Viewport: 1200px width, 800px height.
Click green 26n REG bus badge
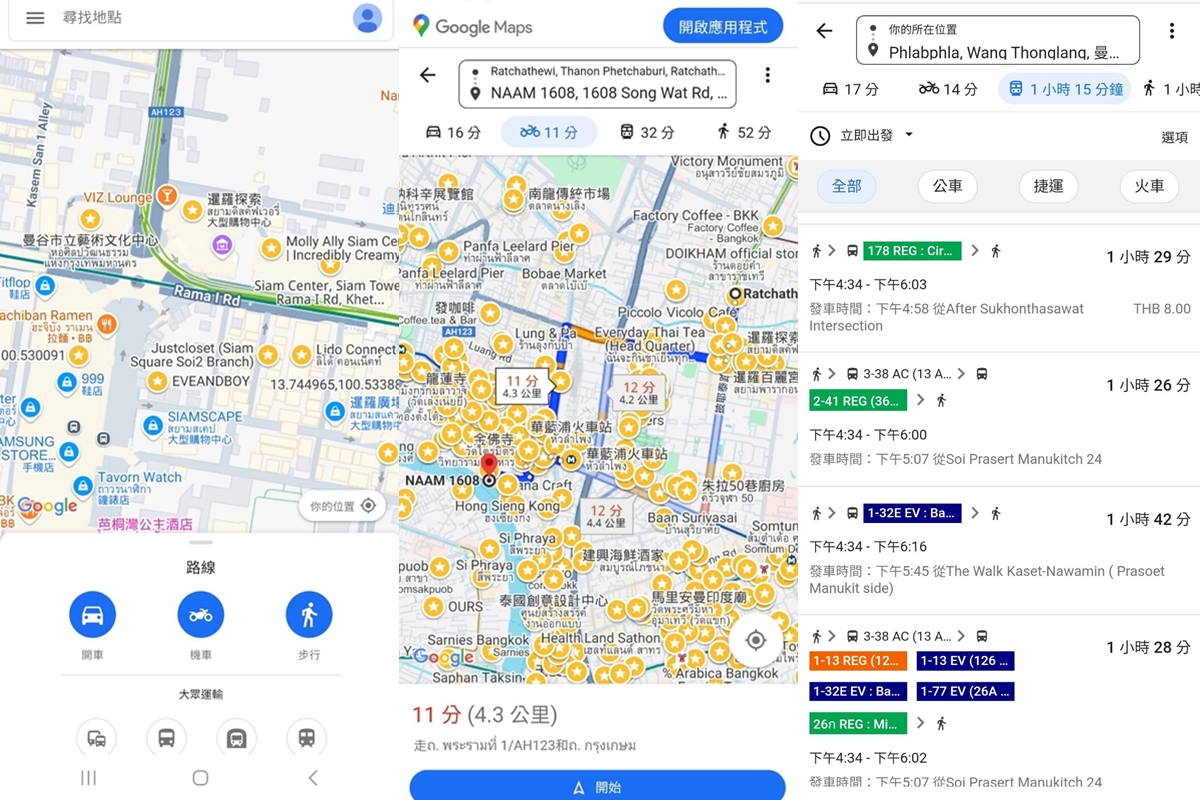pos(858,722)
